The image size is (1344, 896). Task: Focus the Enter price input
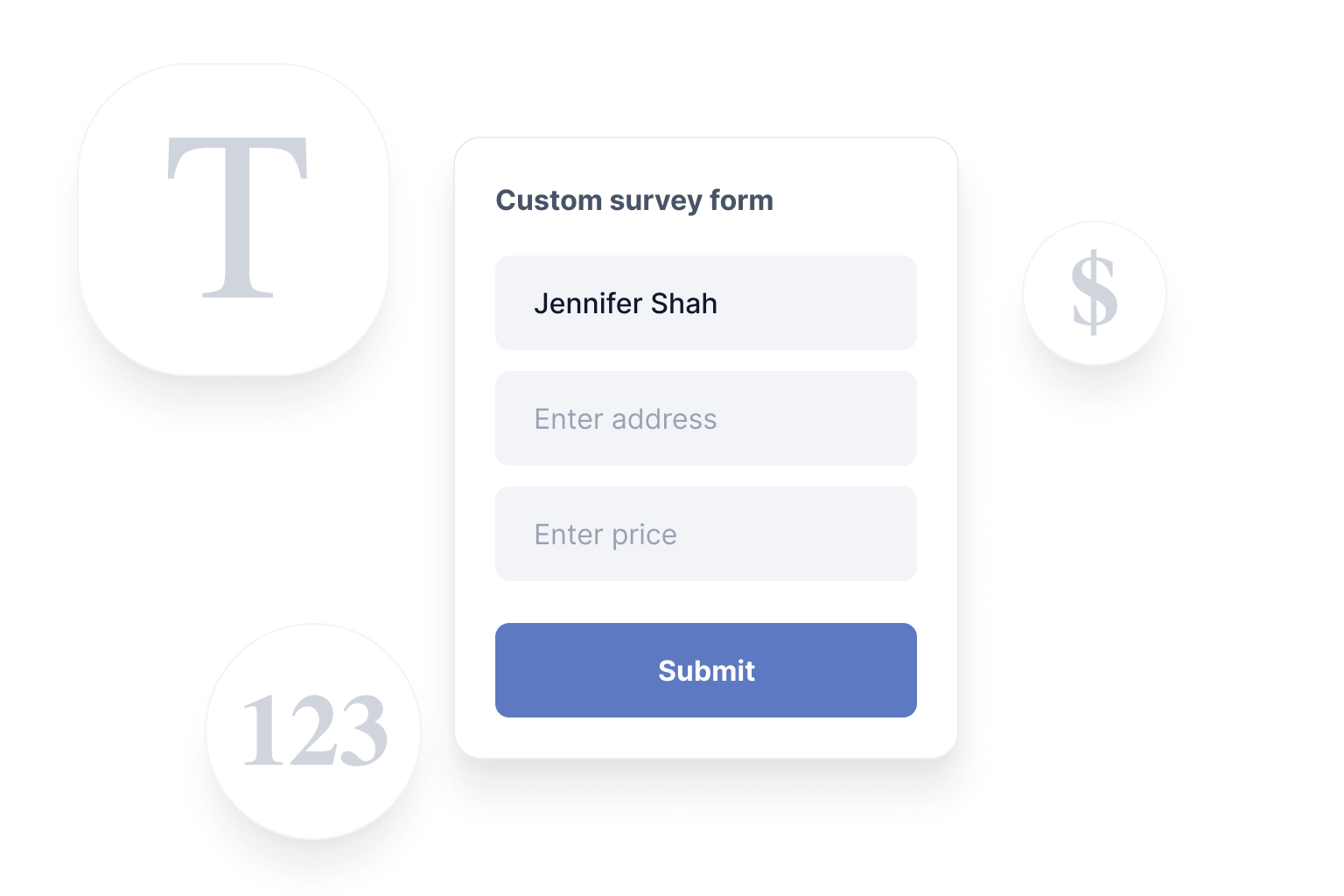pos(706,534)
